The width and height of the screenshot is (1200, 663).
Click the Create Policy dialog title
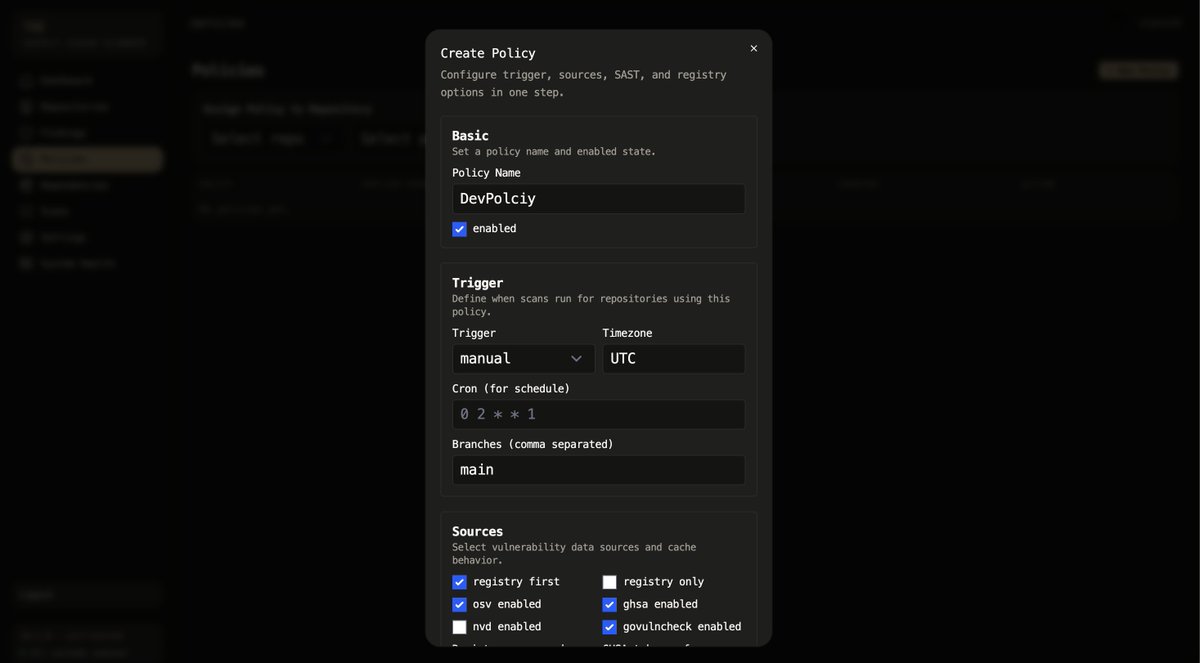pyautogui.click(x=488, y=53)
